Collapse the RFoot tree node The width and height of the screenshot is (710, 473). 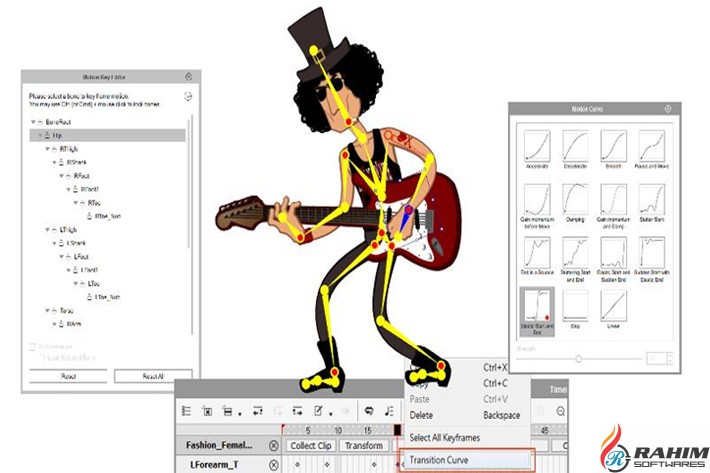tap(62, 176)
